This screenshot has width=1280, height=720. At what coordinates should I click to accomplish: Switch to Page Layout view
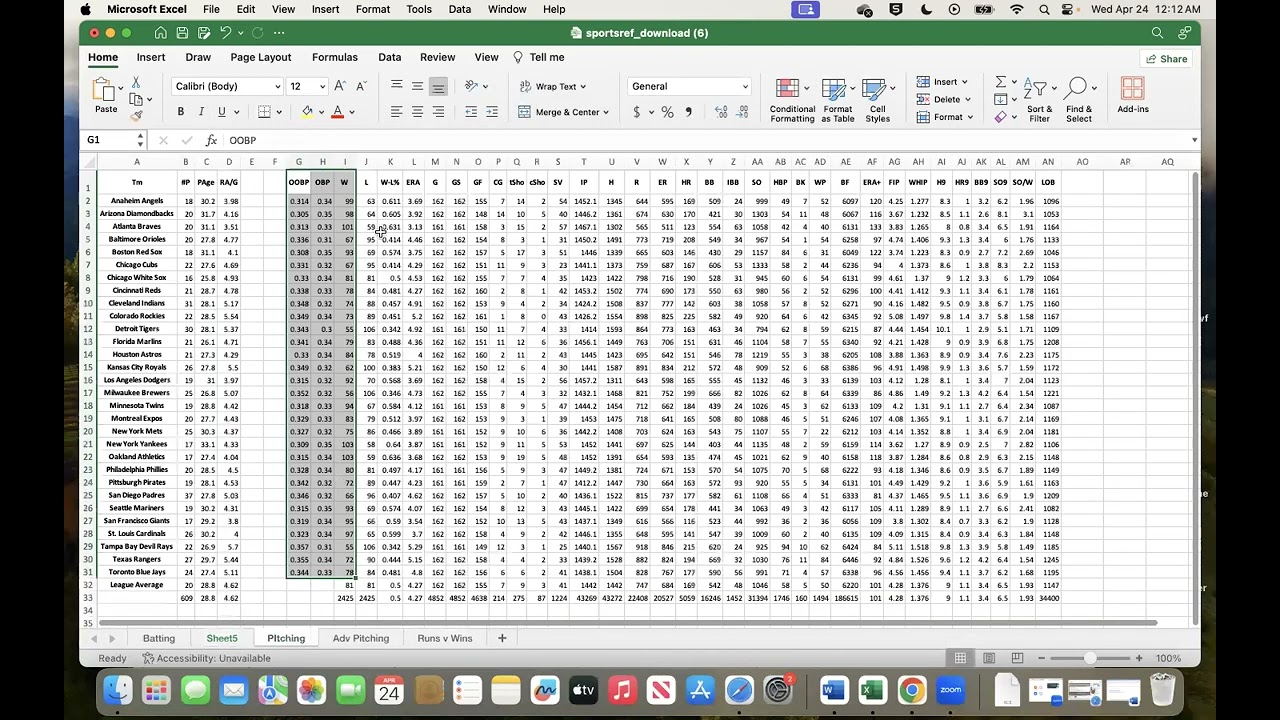tap(989, 658)
